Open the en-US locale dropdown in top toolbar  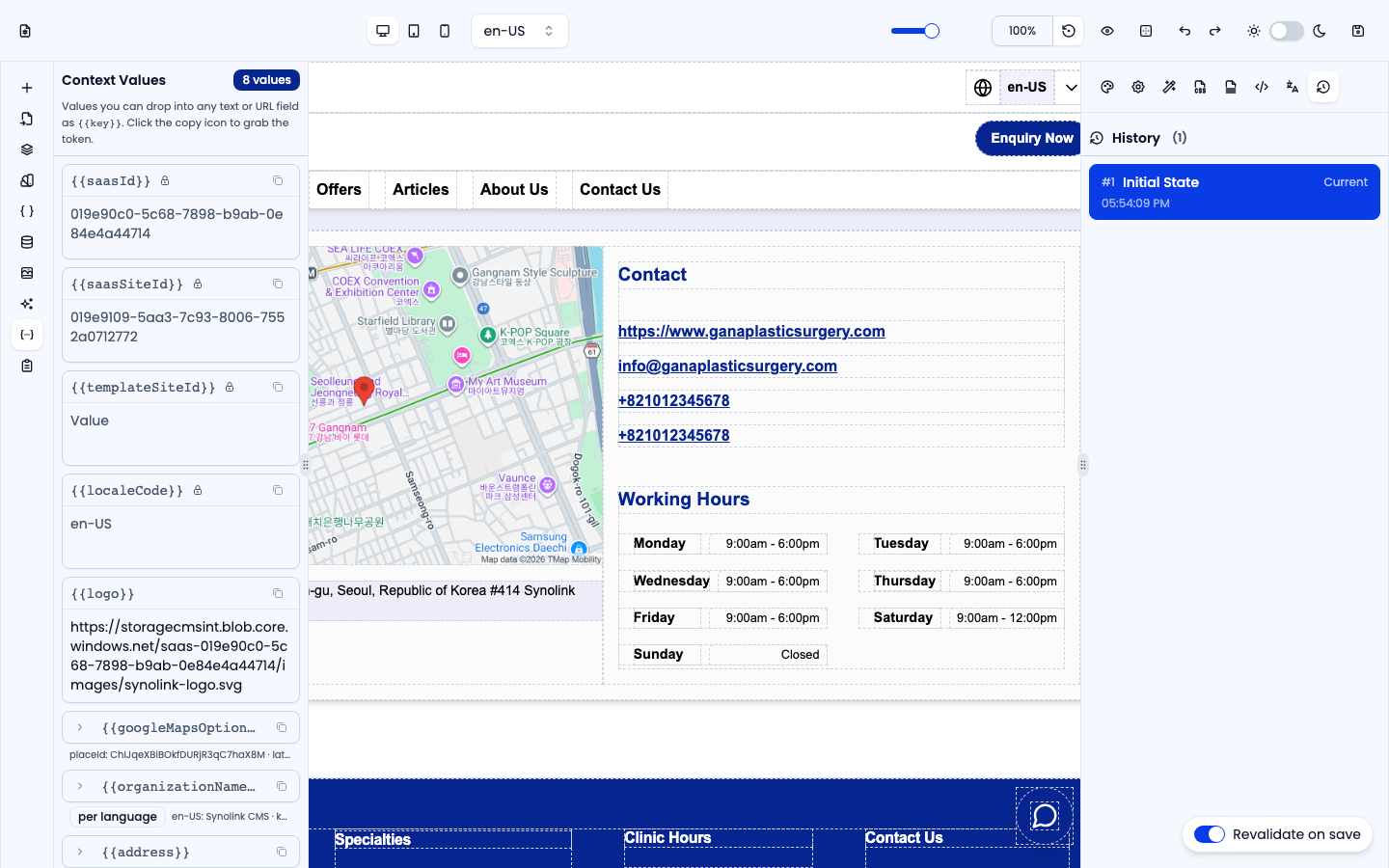pyautogui.click(x=520, y=31)
